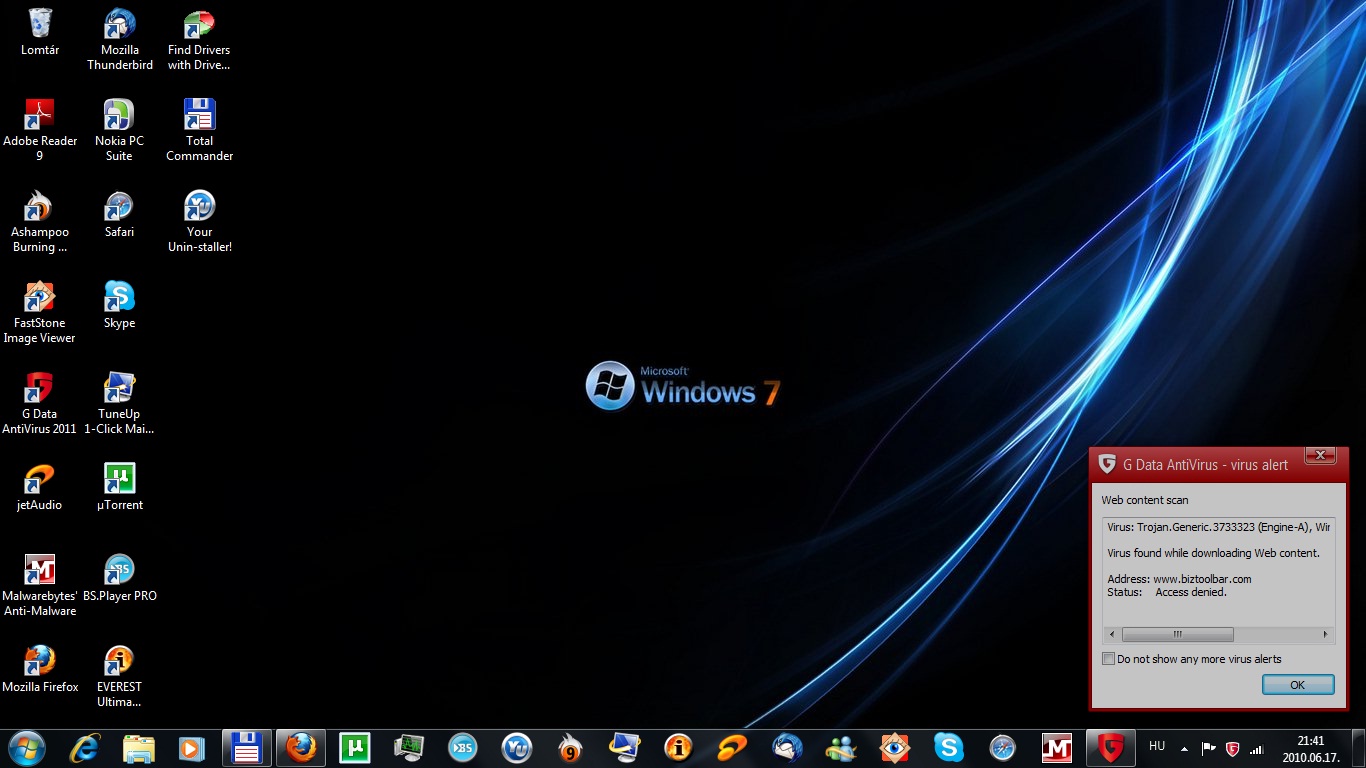Viewport: 1366px width, 768px height.
Task: Open the µTorrent desktop shortcut
Action: [x=120, y=487]
